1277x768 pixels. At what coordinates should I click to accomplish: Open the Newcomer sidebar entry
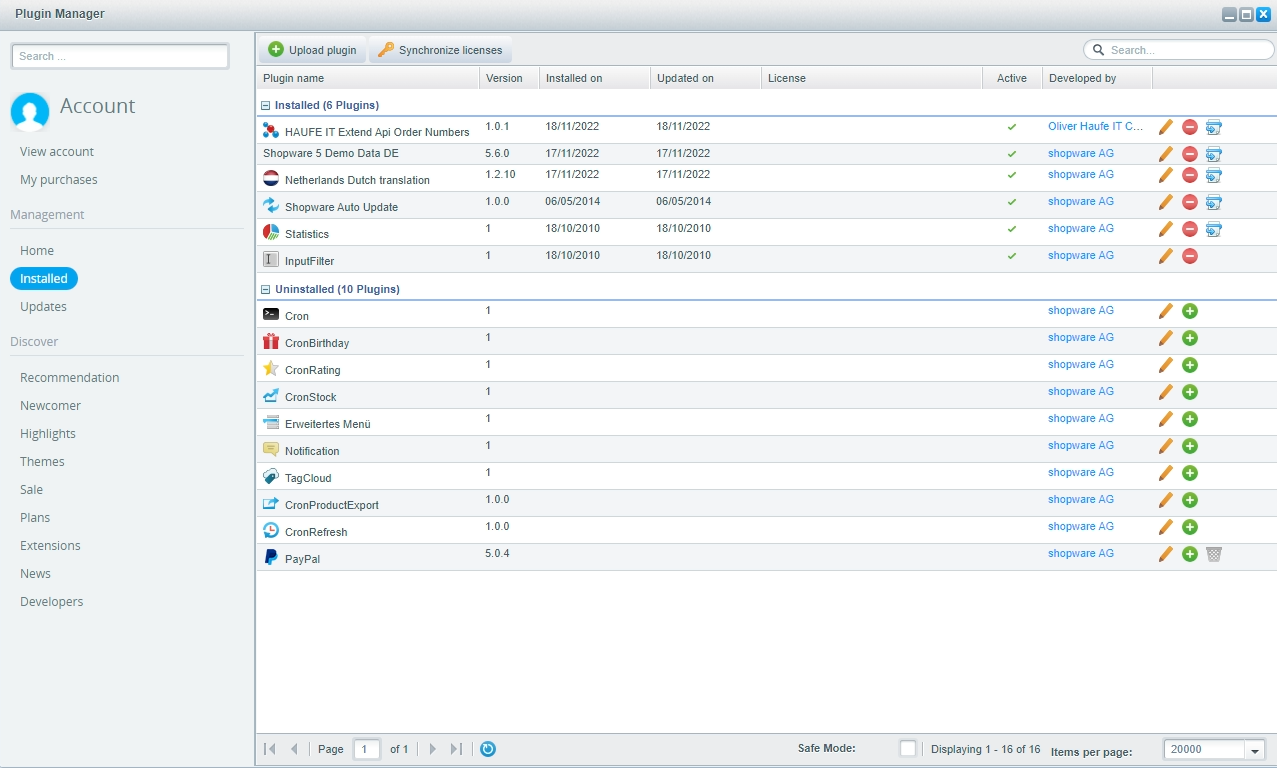[x=50, y=406]
